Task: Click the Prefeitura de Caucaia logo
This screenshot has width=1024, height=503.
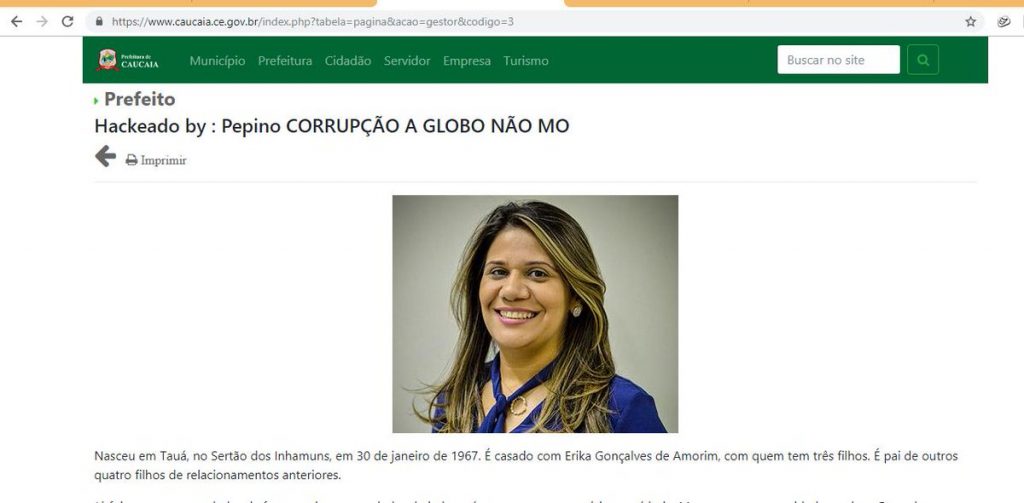Action: (x=128, y=60)
